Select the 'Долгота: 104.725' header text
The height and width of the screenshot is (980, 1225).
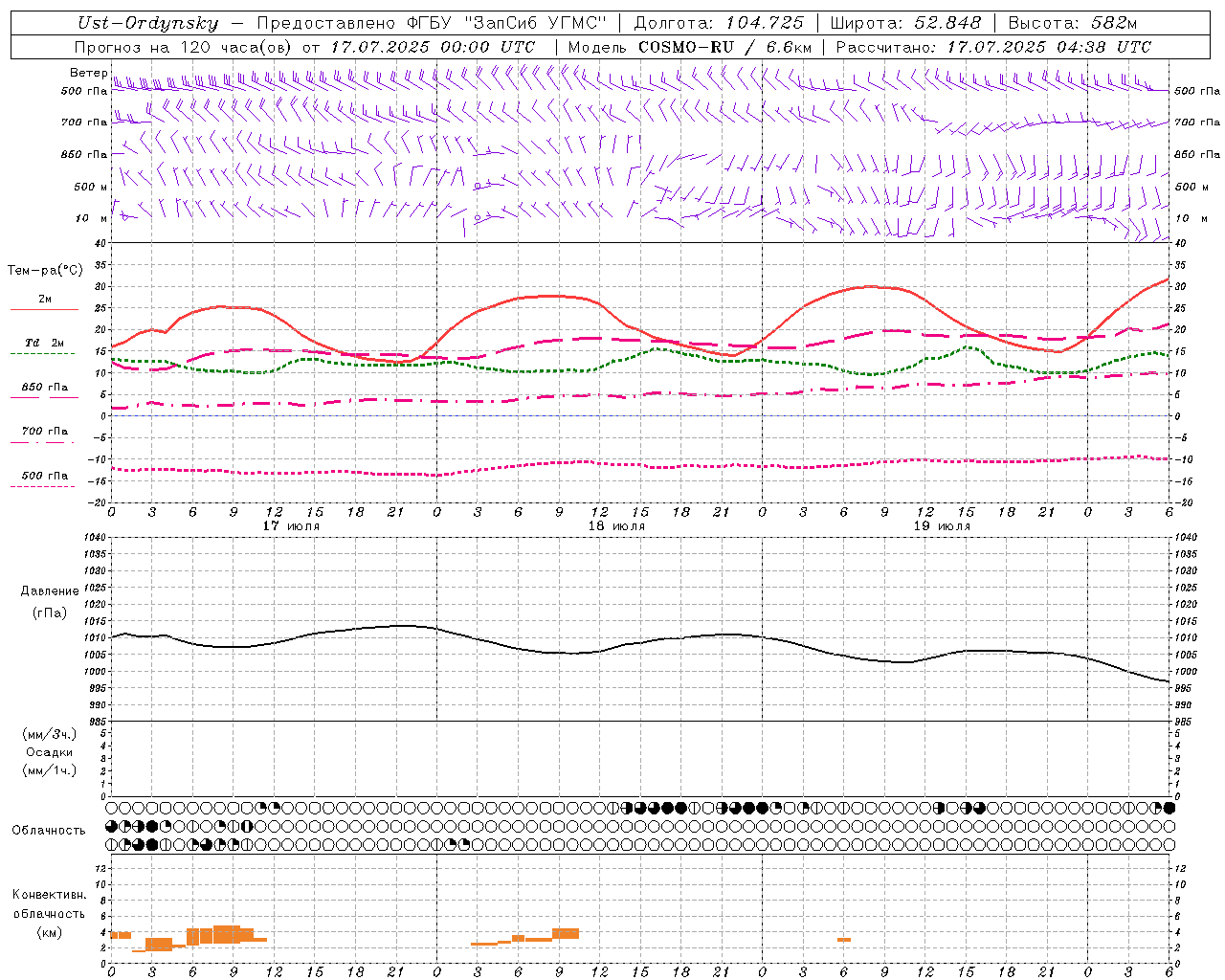pos(719,24)
